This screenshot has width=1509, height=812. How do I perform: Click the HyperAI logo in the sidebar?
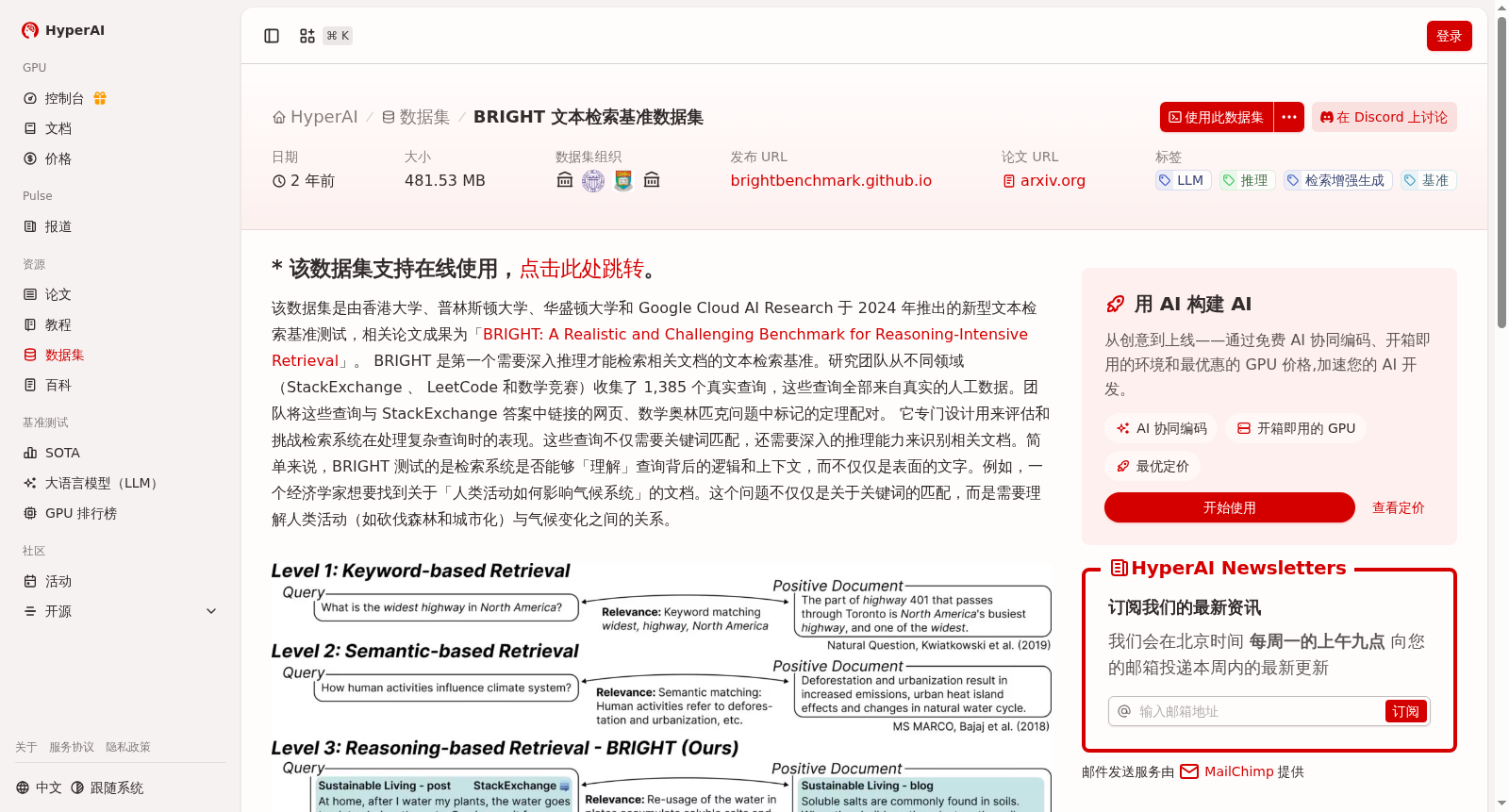coord(63,30)
